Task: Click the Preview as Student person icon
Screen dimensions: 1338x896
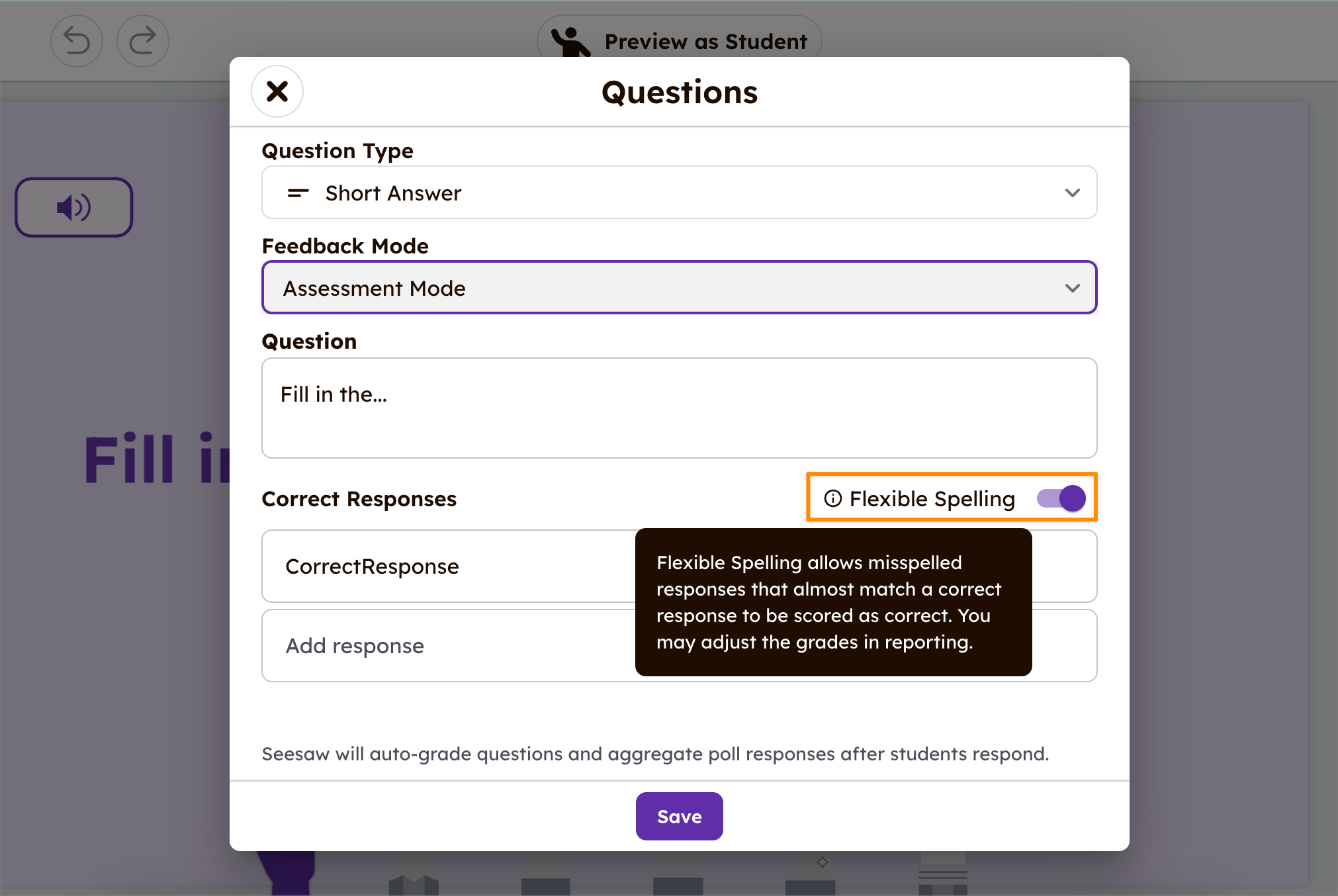Action: point(570,42)
